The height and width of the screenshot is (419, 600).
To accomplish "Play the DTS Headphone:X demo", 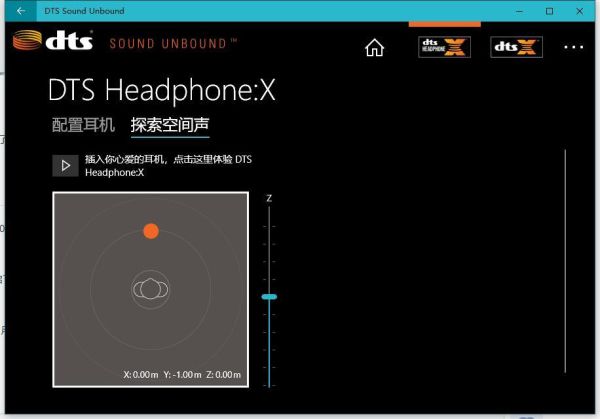I will click(65, 165).
